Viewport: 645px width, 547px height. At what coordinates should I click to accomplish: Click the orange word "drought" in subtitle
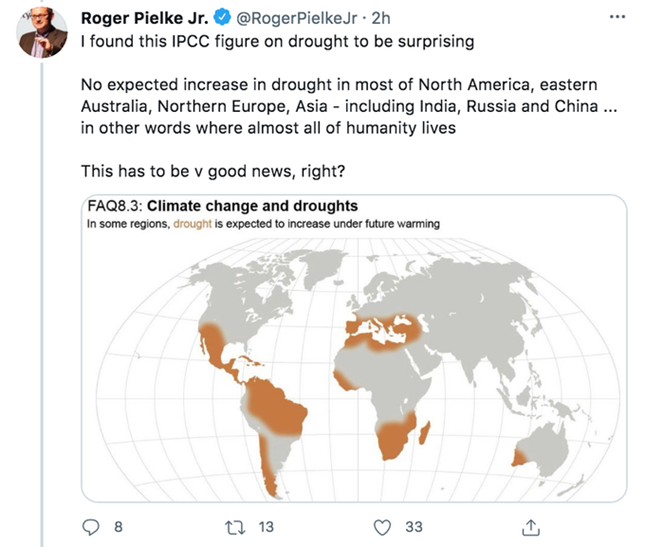[192, 224]
